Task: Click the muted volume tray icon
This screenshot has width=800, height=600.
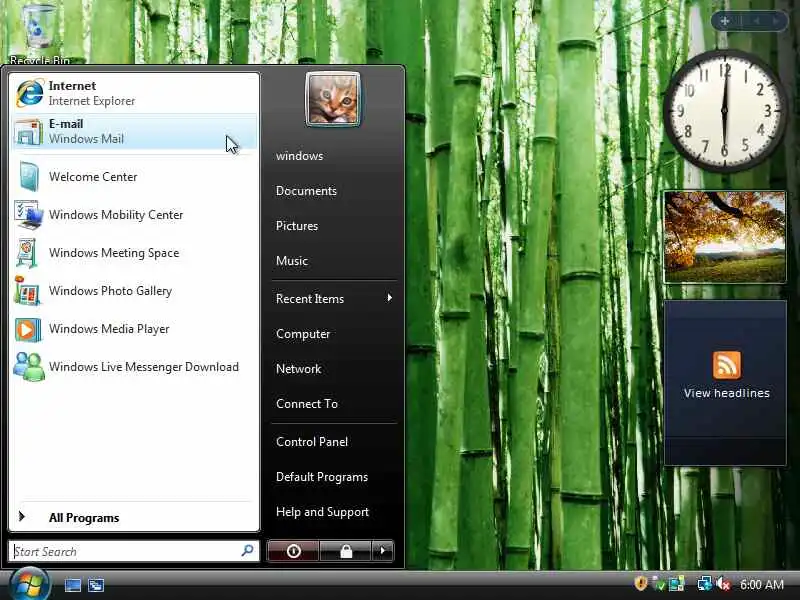Action: (x=723, y=583)
